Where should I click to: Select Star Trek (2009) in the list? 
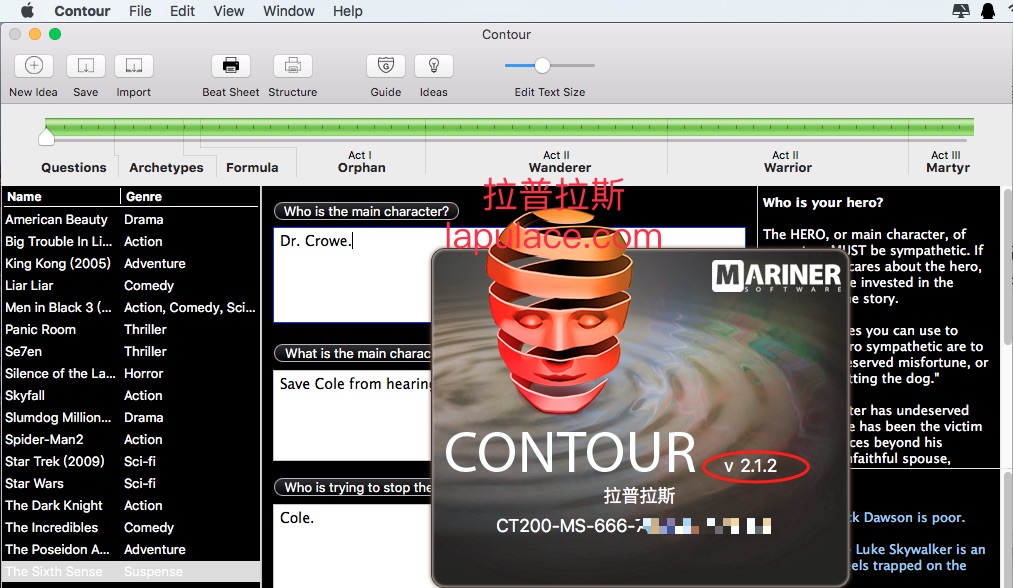click(x=131, y=461)
